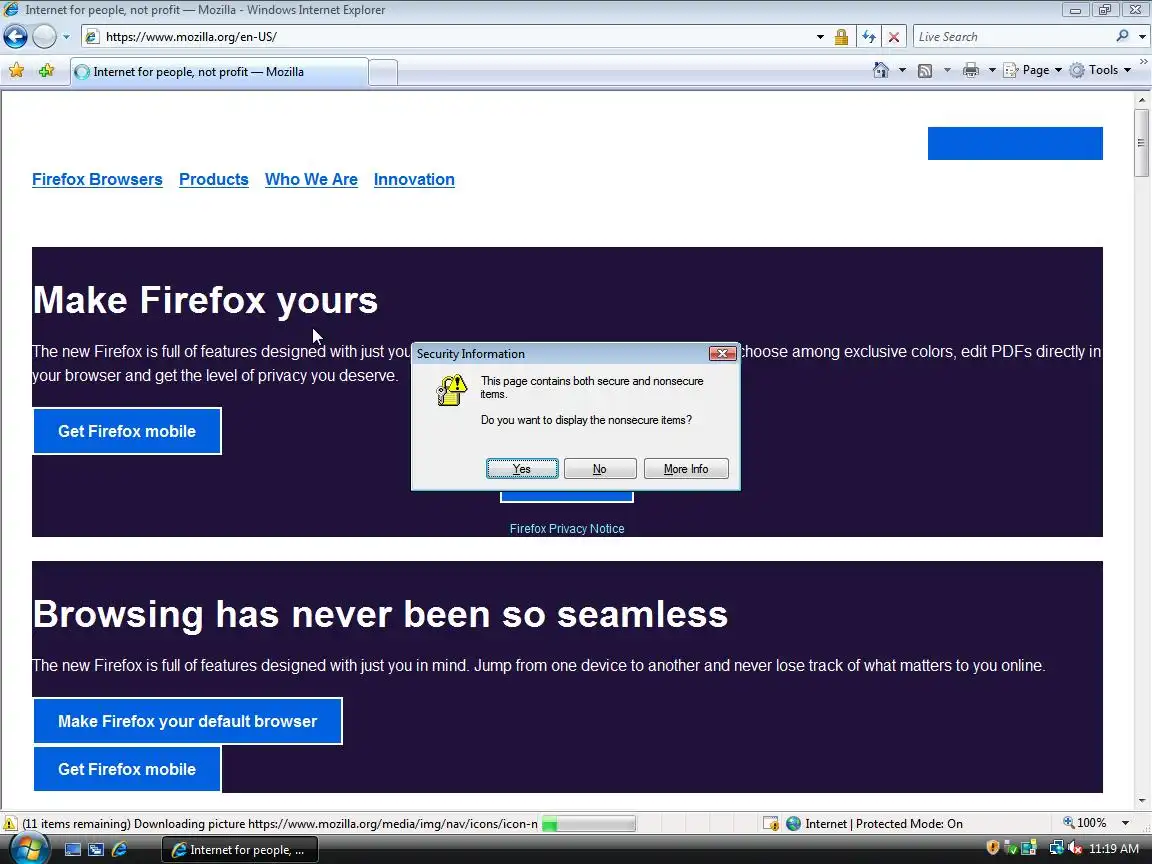
Task: Open the search provider dropdown arrow
Action: pyautogui.click(x=1142, y=37)
